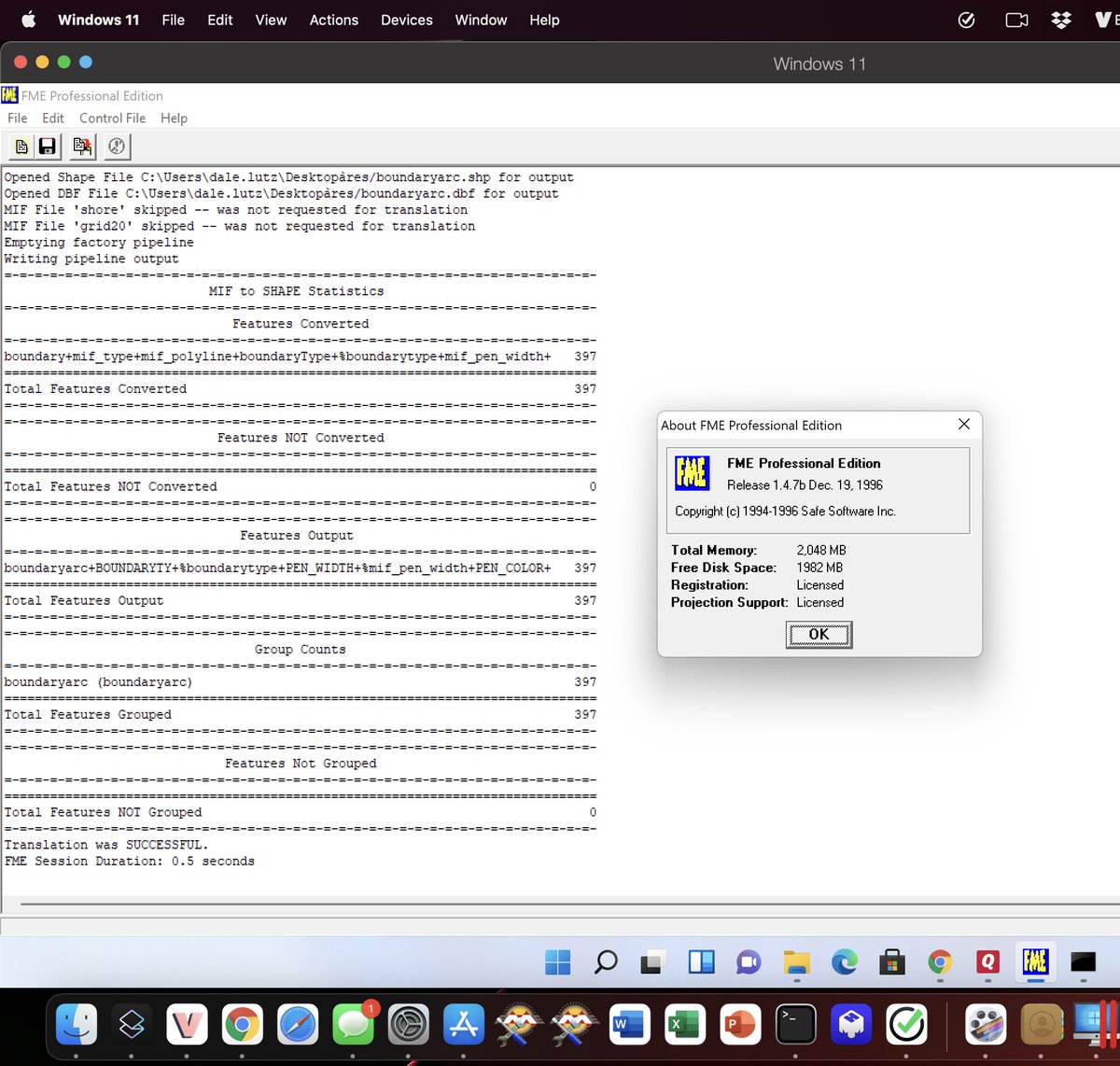Open the FME Edit menu
The image size is (1120, 1066).
pos(53,119)
